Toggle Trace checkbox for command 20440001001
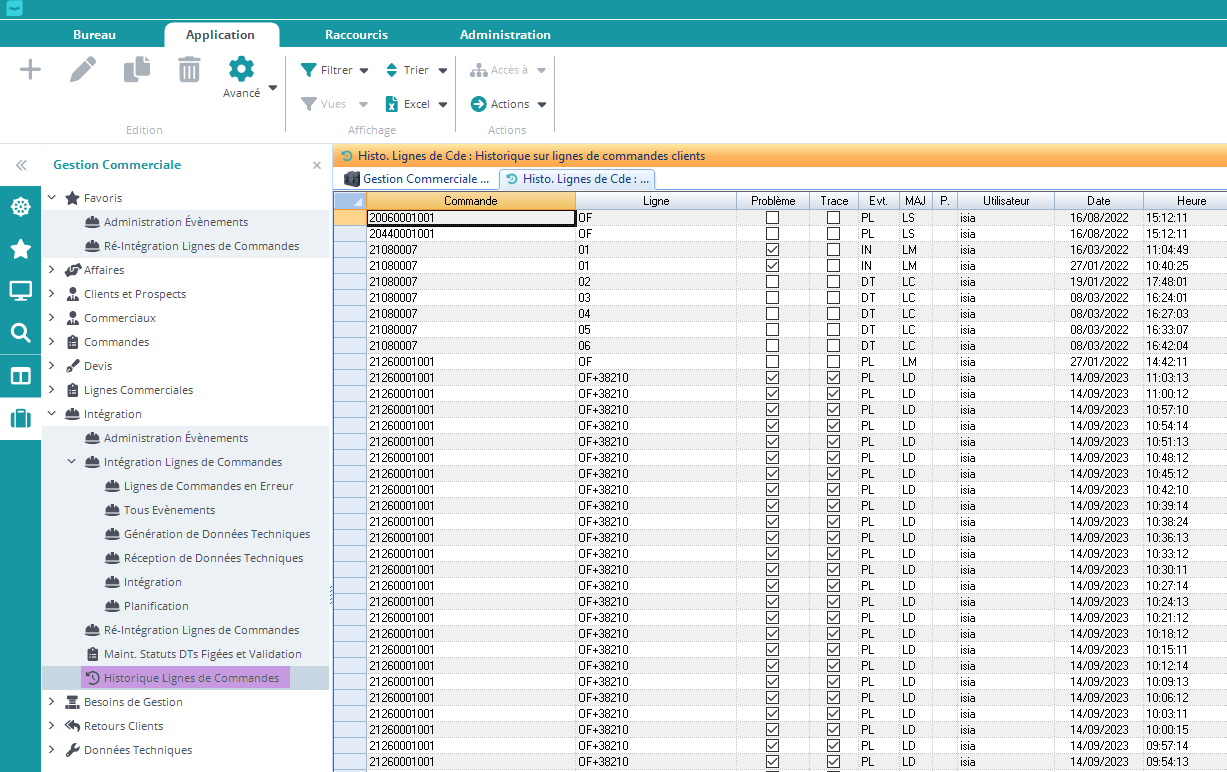 [x=833, y=234]
